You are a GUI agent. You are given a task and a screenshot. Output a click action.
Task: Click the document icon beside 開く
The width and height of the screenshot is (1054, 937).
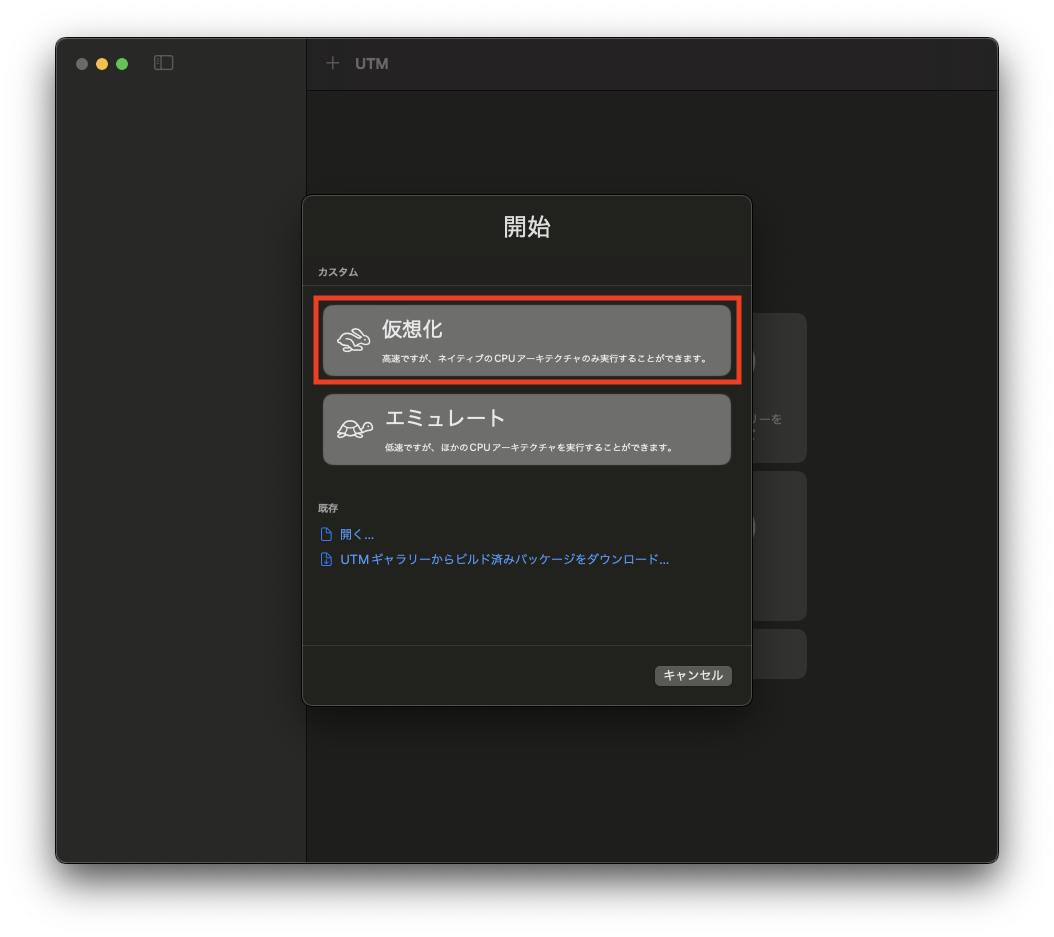tap(326, 533)
